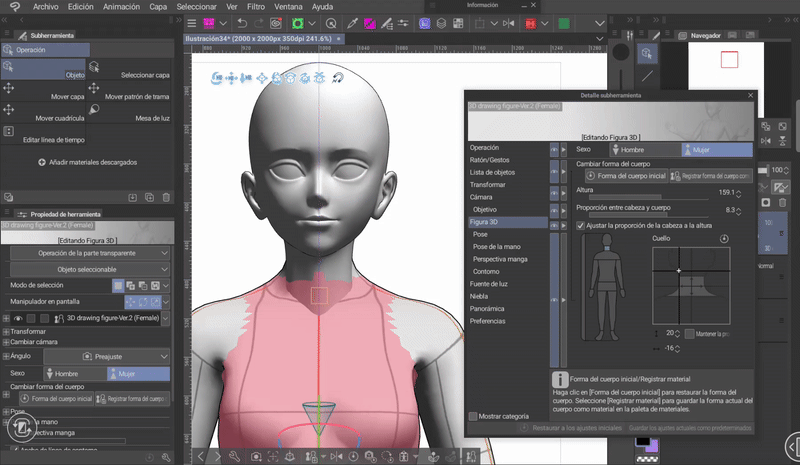This screenshot has height=465, width=800.
Task: Click the eyedropper icon in the top toolbar
Action: tap(352, 22)
